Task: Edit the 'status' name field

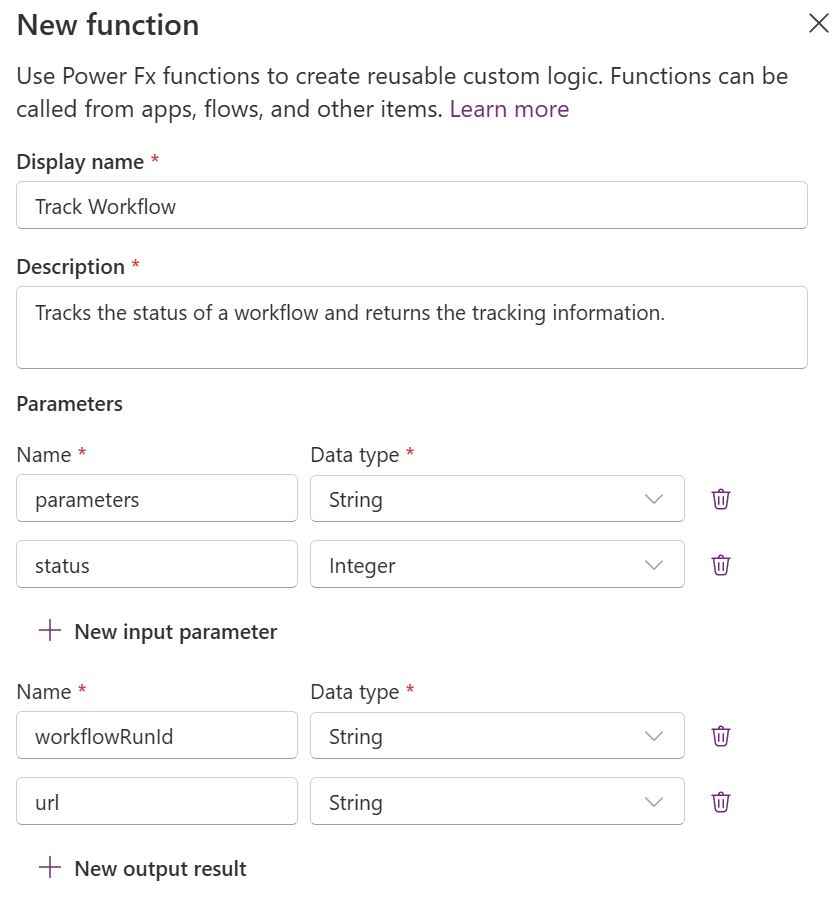Action: [157, 565]
